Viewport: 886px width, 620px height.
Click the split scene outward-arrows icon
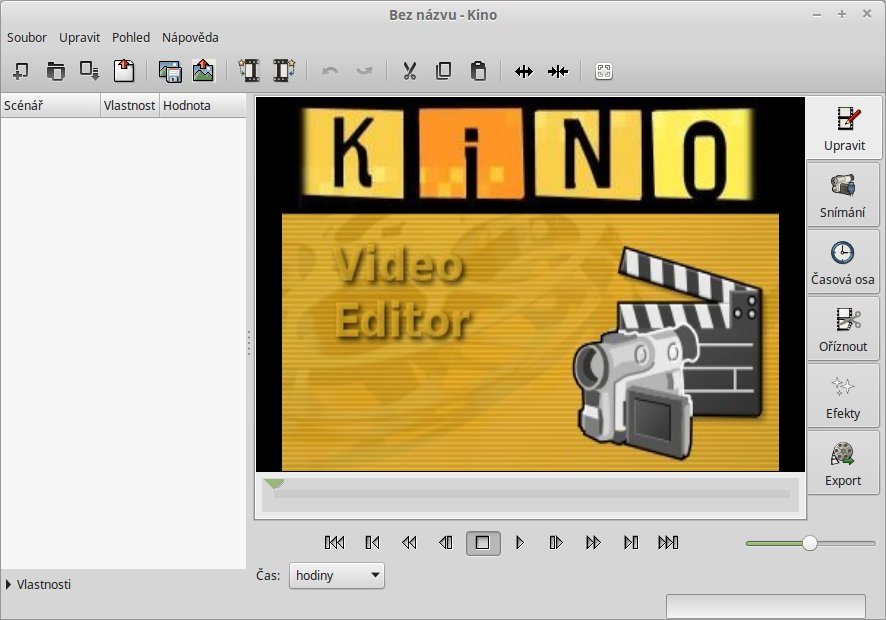coord(524,71)
